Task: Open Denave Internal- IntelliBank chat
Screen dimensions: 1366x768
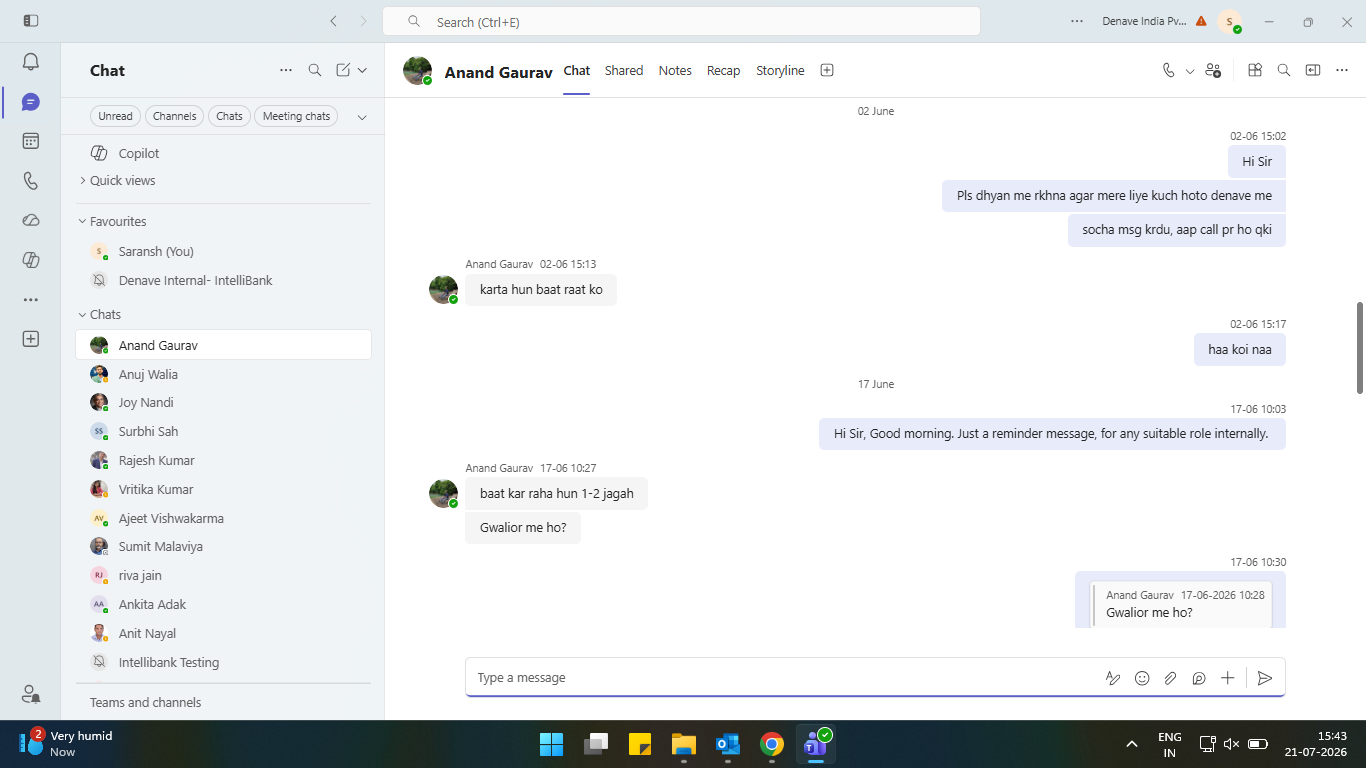Action: coord(223,281)
